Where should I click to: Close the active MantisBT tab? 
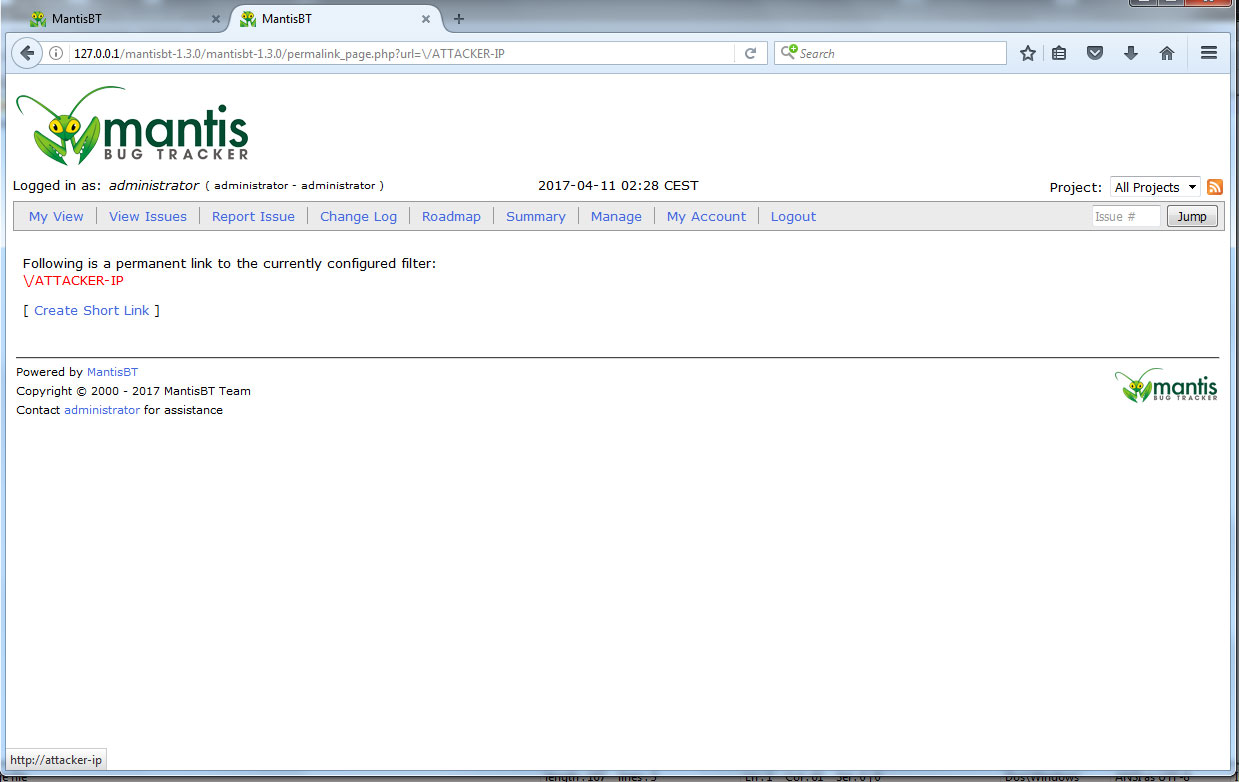(x=426, y=19)
